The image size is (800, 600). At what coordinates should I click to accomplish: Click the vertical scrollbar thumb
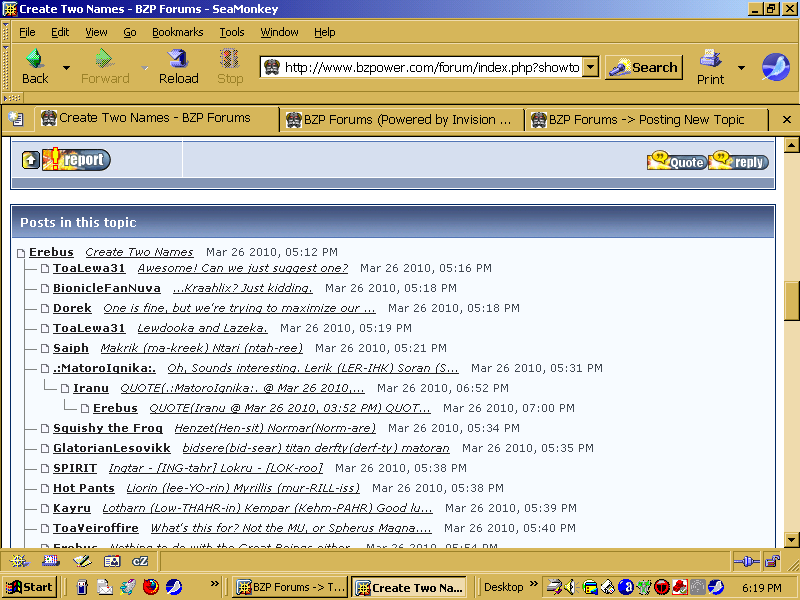pos(791,301)
